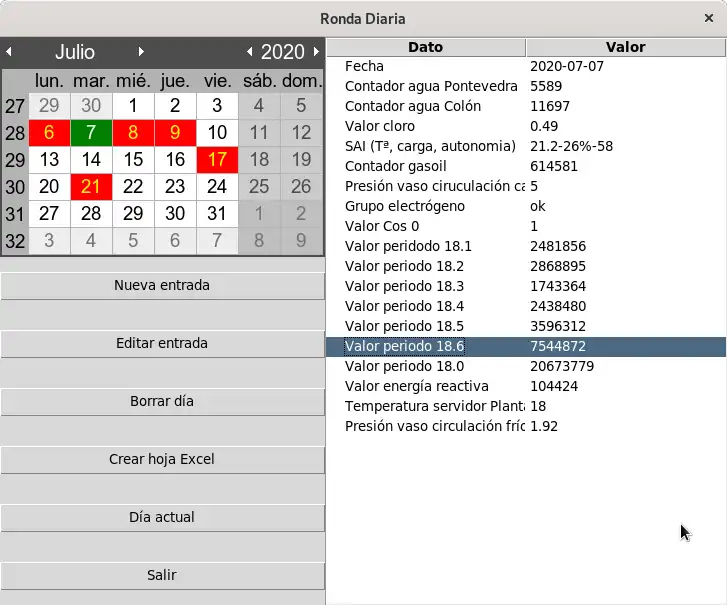
Task: Jump to Día actual
Action: [x=162, y=517]
